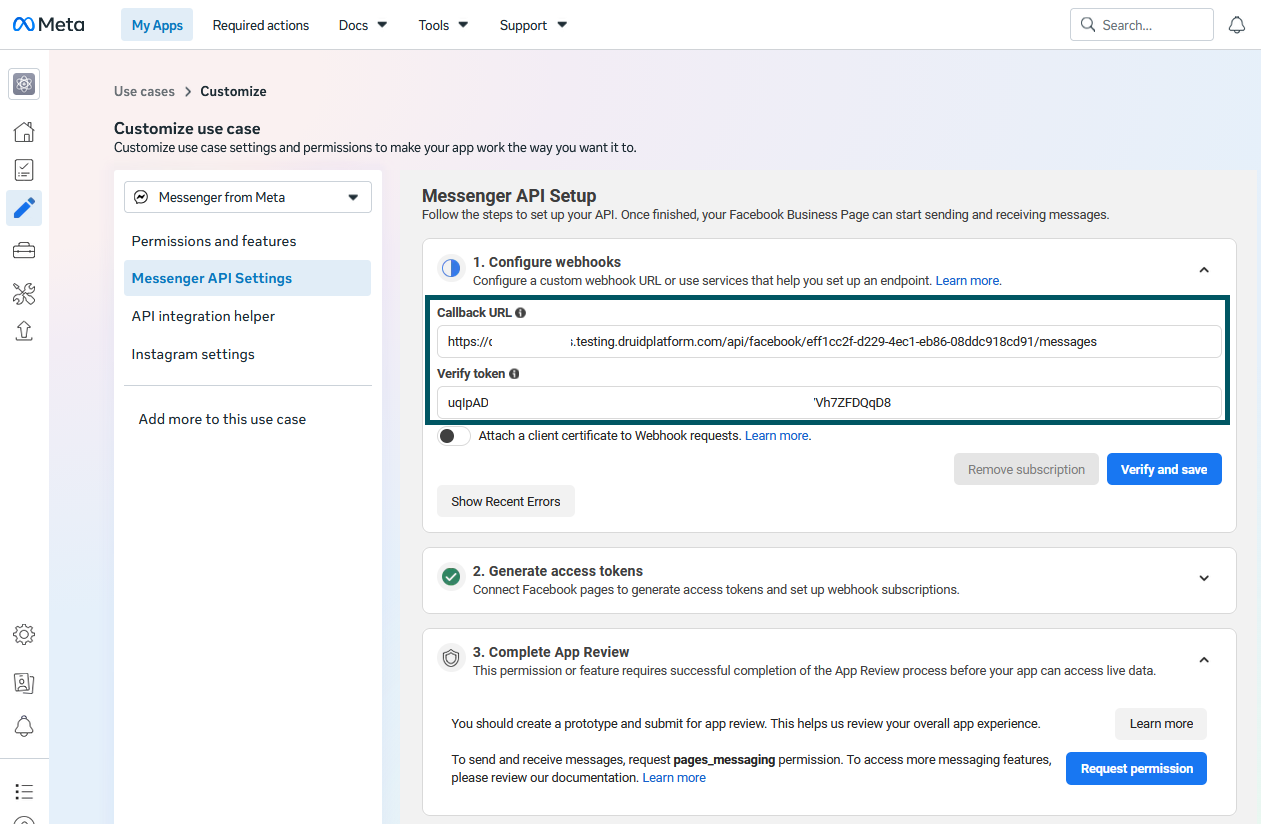Click the Customize use case heading
1261x824 pixels.
pyautogui.click(x=187, y=128)
